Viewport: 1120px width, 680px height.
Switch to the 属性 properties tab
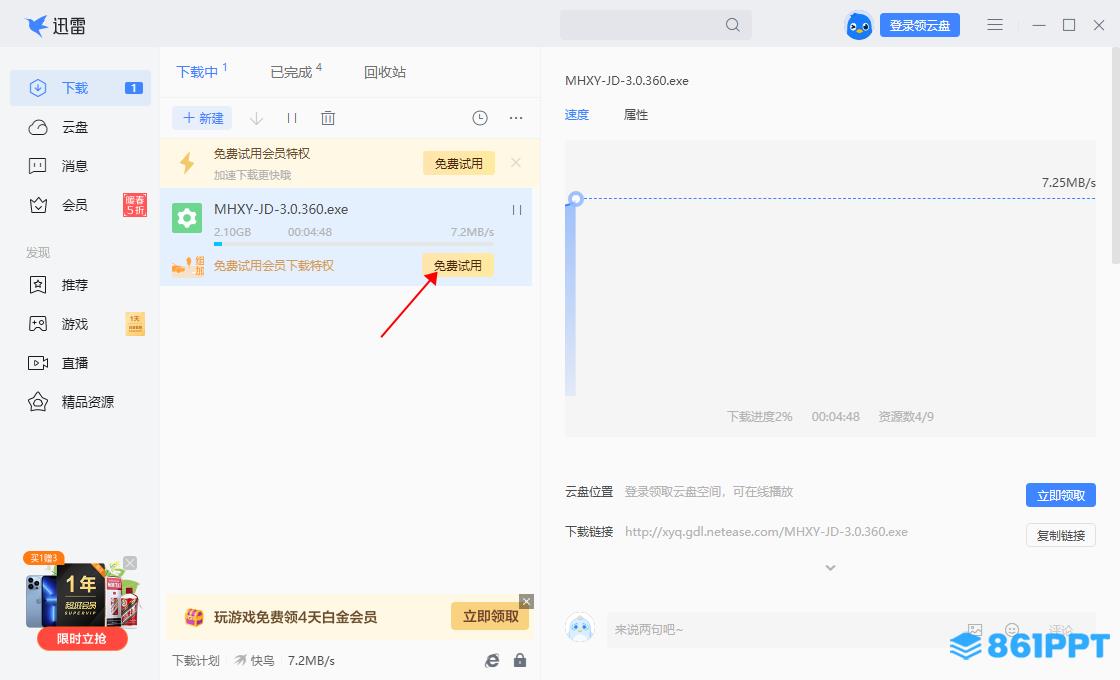[636, 114]
